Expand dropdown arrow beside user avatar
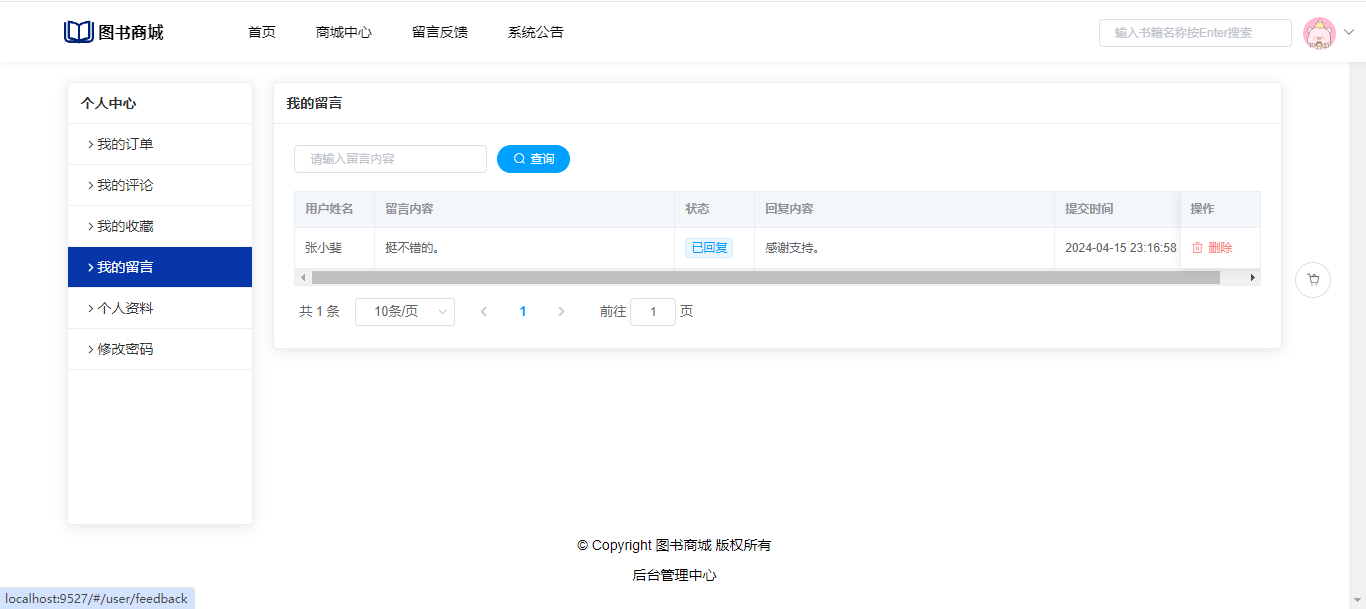1366x609 pixels. (x=1349, y=32)
